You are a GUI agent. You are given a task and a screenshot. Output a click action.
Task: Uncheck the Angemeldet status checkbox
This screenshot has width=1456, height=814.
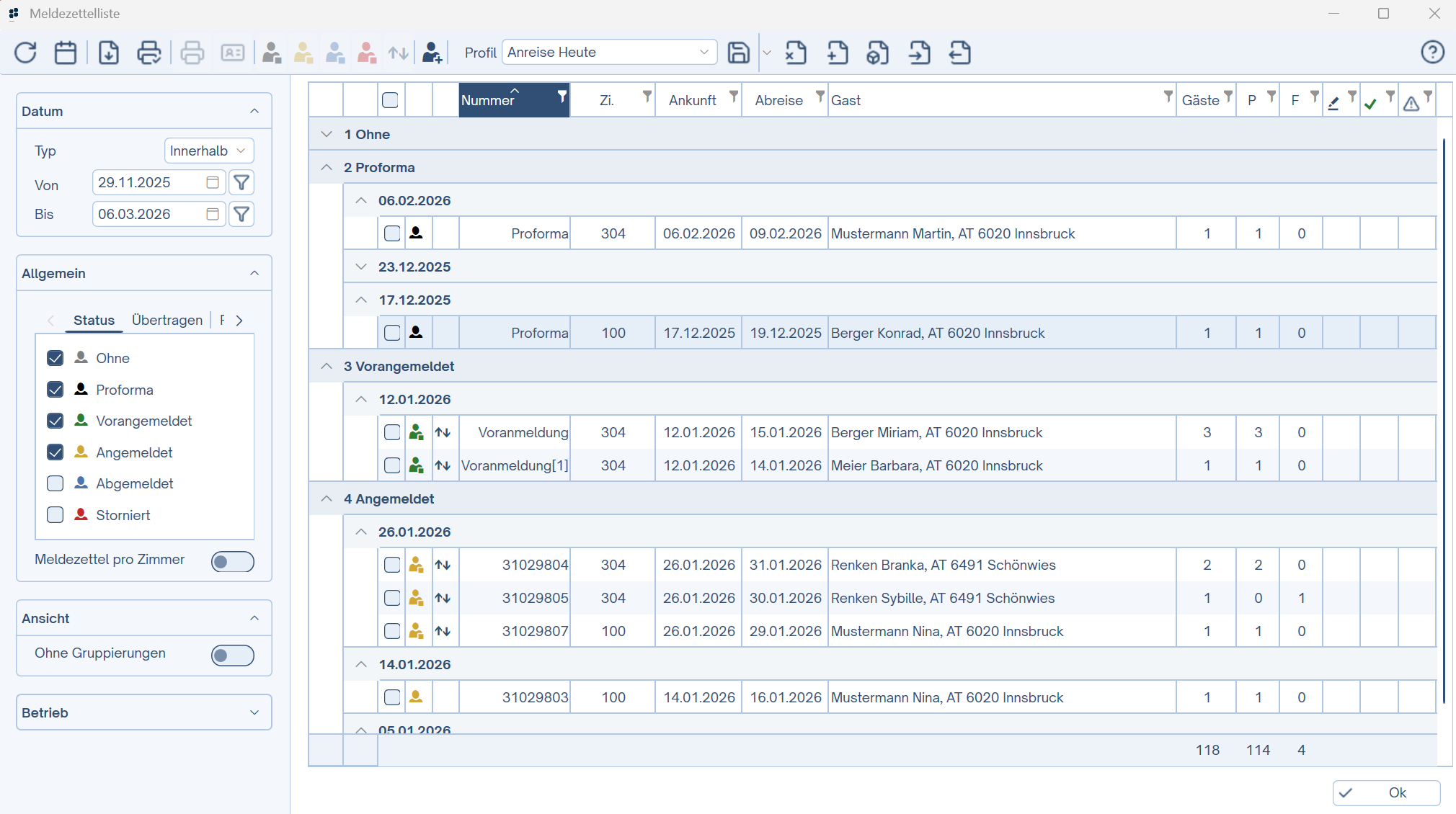click(x=56, y=452)
